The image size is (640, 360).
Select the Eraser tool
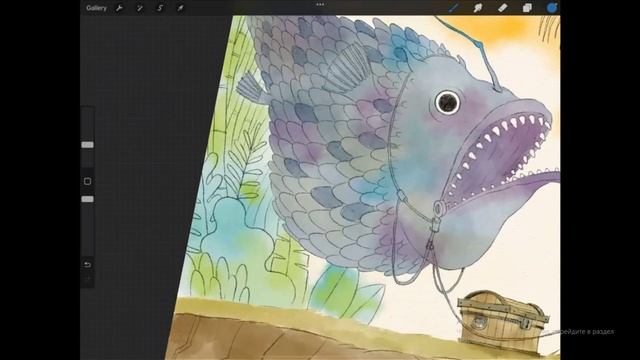[502, 8]
